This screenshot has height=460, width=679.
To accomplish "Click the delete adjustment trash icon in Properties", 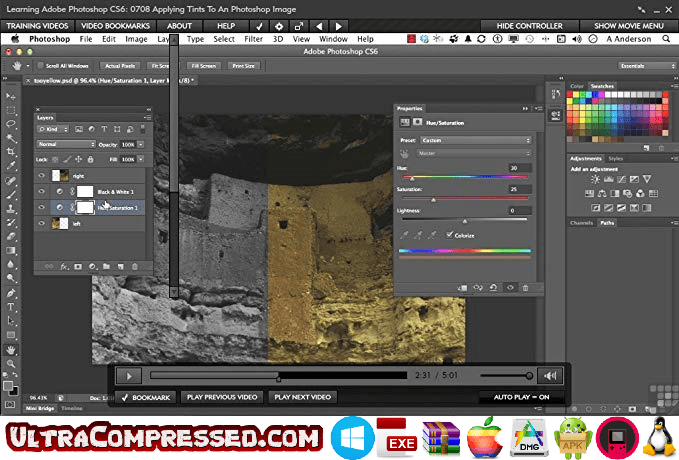I will tap(525, 288).
